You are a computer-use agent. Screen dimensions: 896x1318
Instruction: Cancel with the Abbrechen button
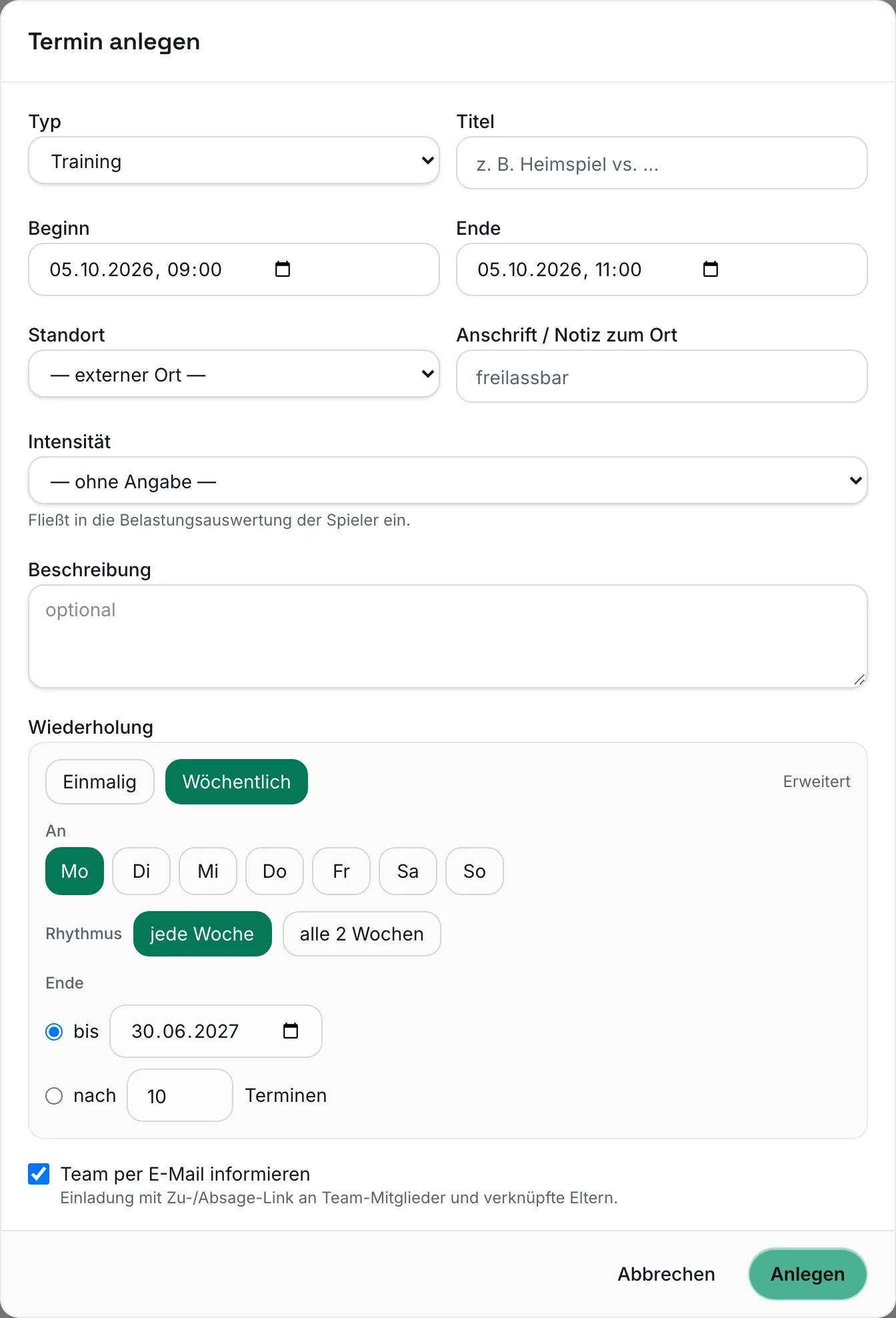[667, 1274]
